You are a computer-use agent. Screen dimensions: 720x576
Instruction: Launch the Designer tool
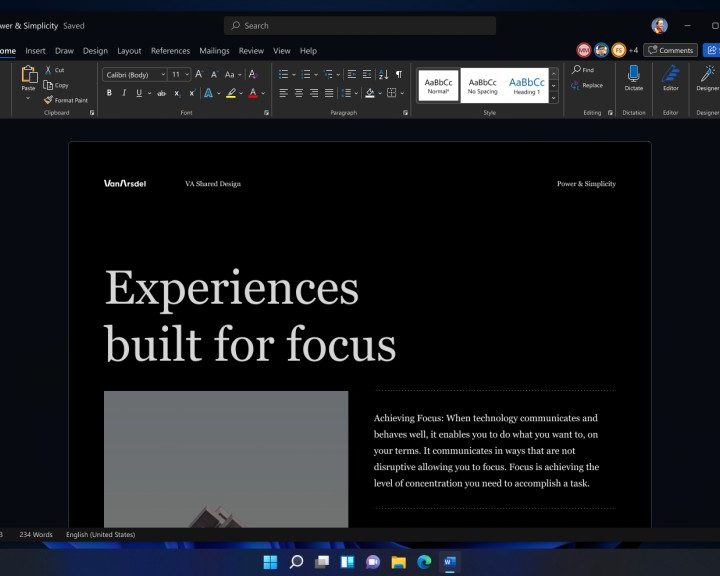coord(708,78)
